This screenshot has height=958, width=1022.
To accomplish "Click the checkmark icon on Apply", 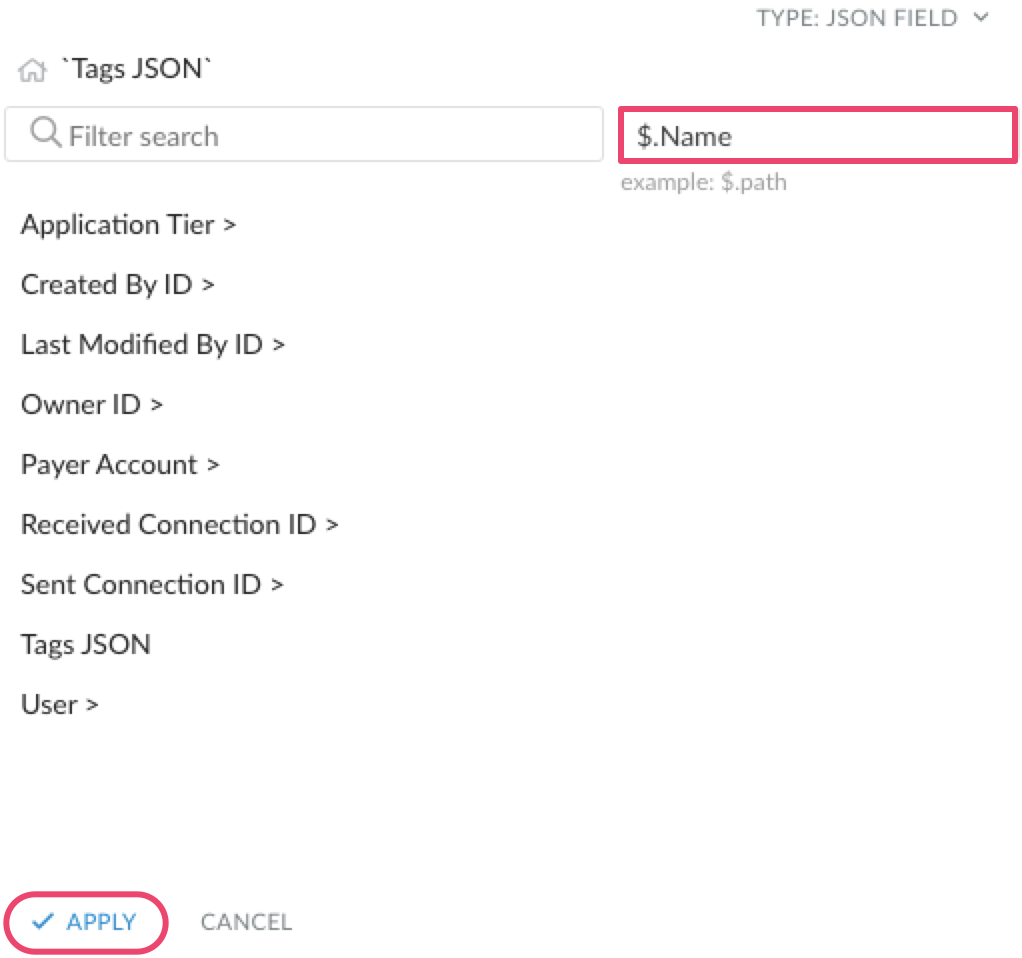I will [43, 921].
